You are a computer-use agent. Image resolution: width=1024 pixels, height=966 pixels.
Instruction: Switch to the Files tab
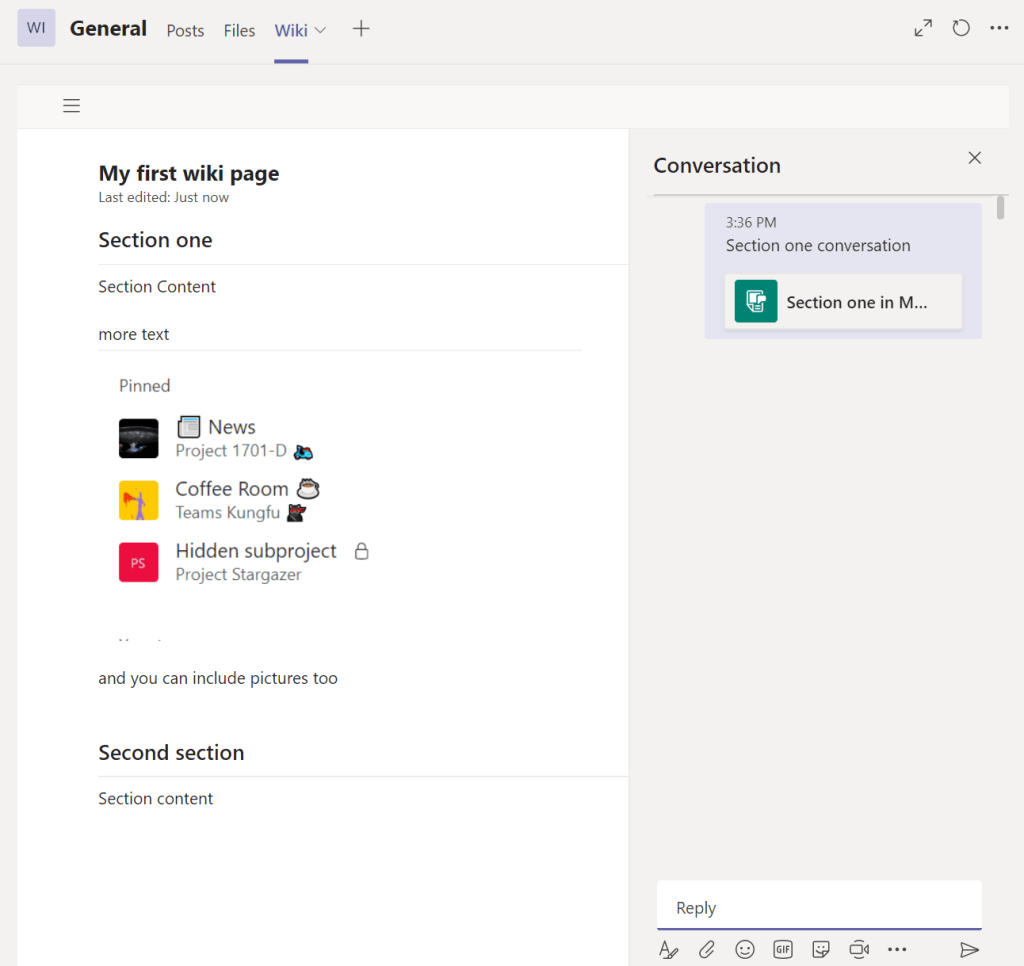point(239,31)
